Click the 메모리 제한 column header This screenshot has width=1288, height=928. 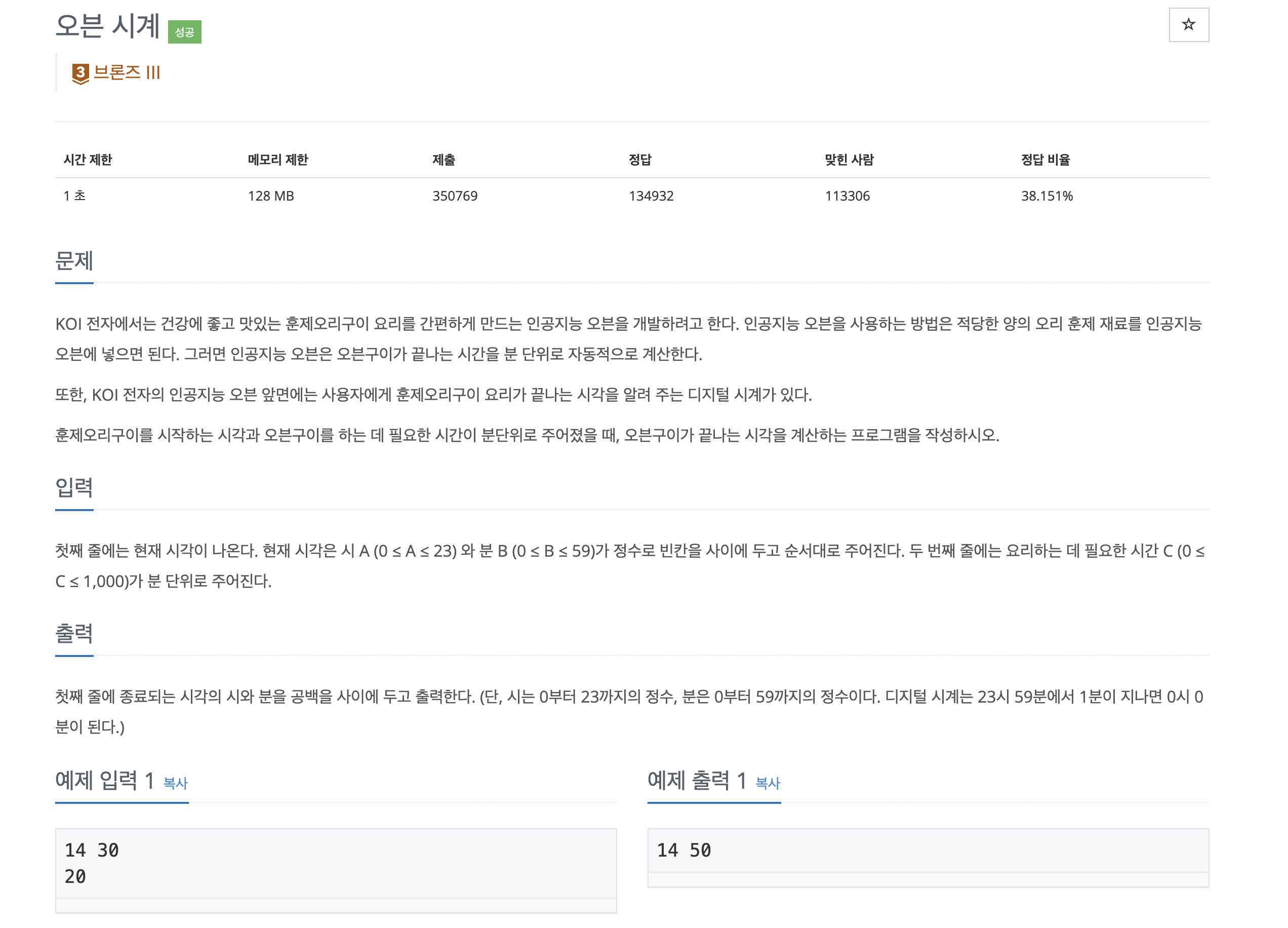(278, 160)
